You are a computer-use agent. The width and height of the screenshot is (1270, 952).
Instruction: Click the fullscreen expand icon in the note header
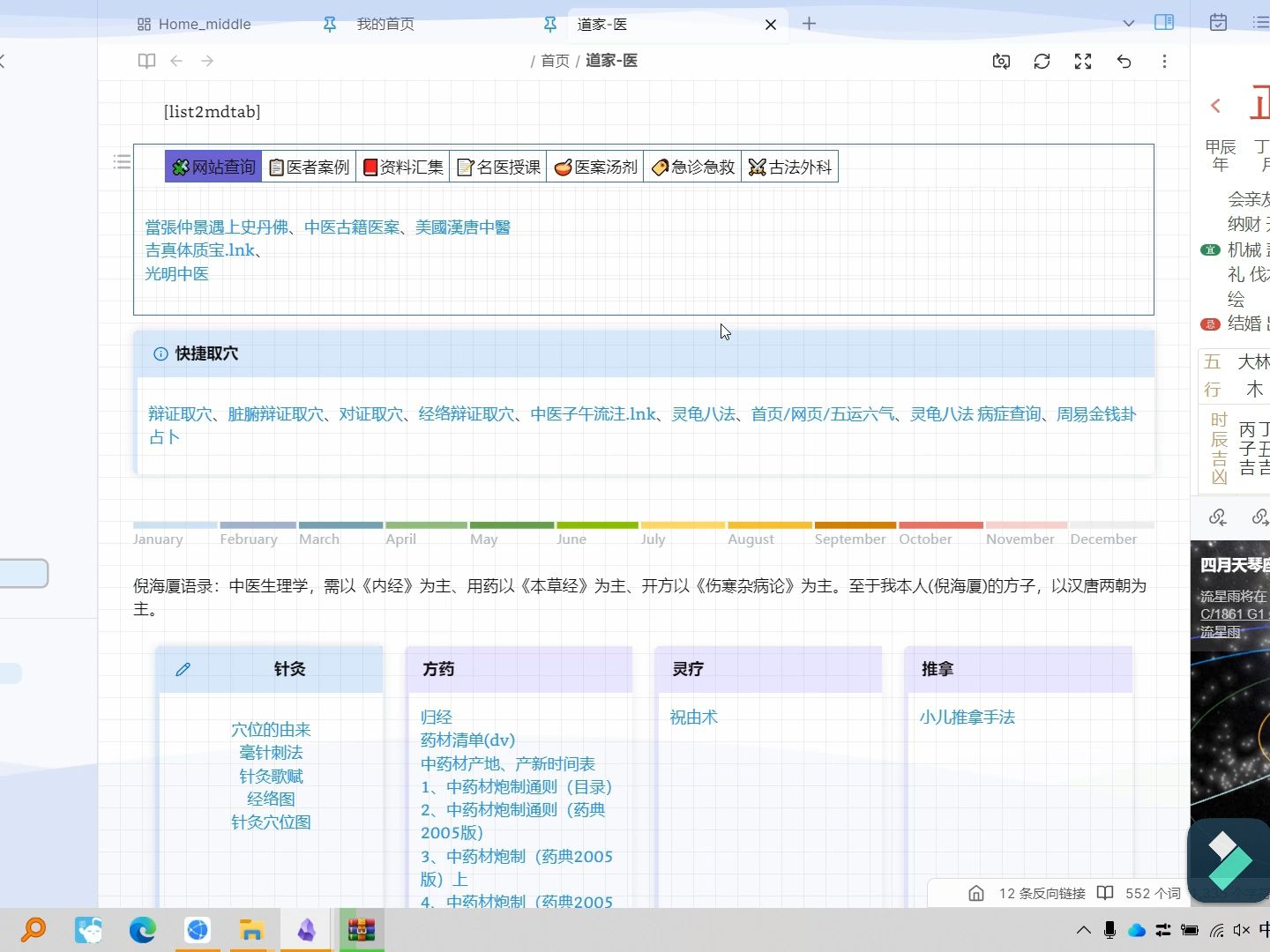(1083, 61)
